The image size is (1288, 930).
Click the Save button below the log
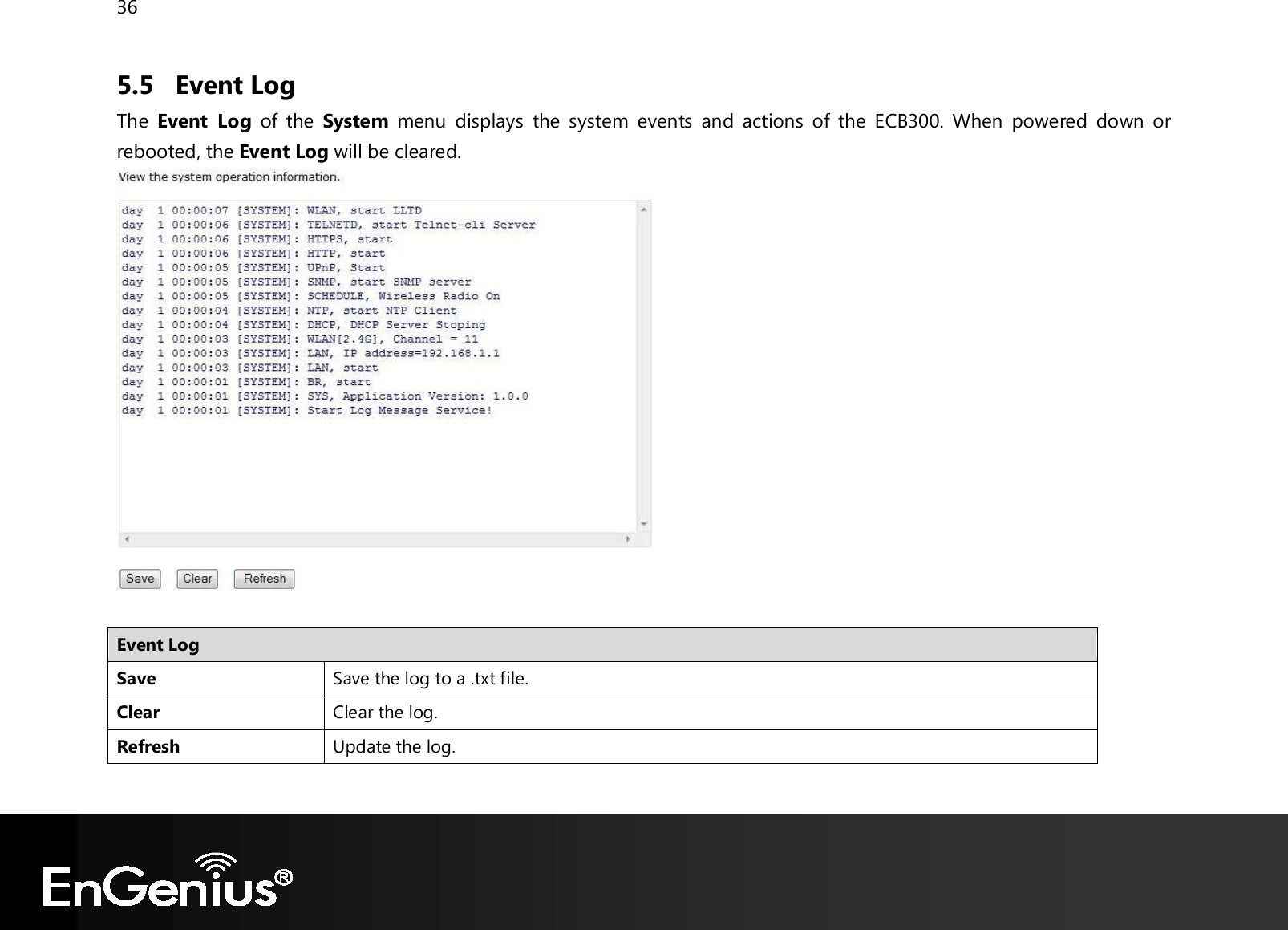click(140, 579)
